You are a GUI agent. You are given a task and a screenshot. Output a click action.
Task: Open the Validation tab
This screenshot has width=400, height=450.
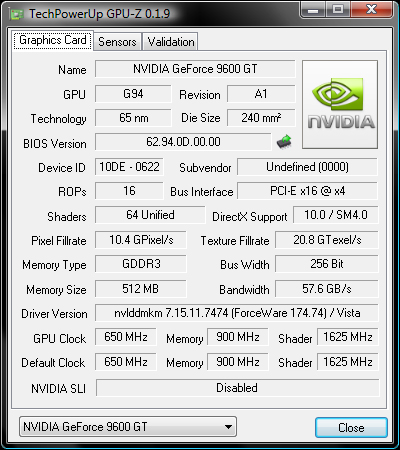[170, 42]
